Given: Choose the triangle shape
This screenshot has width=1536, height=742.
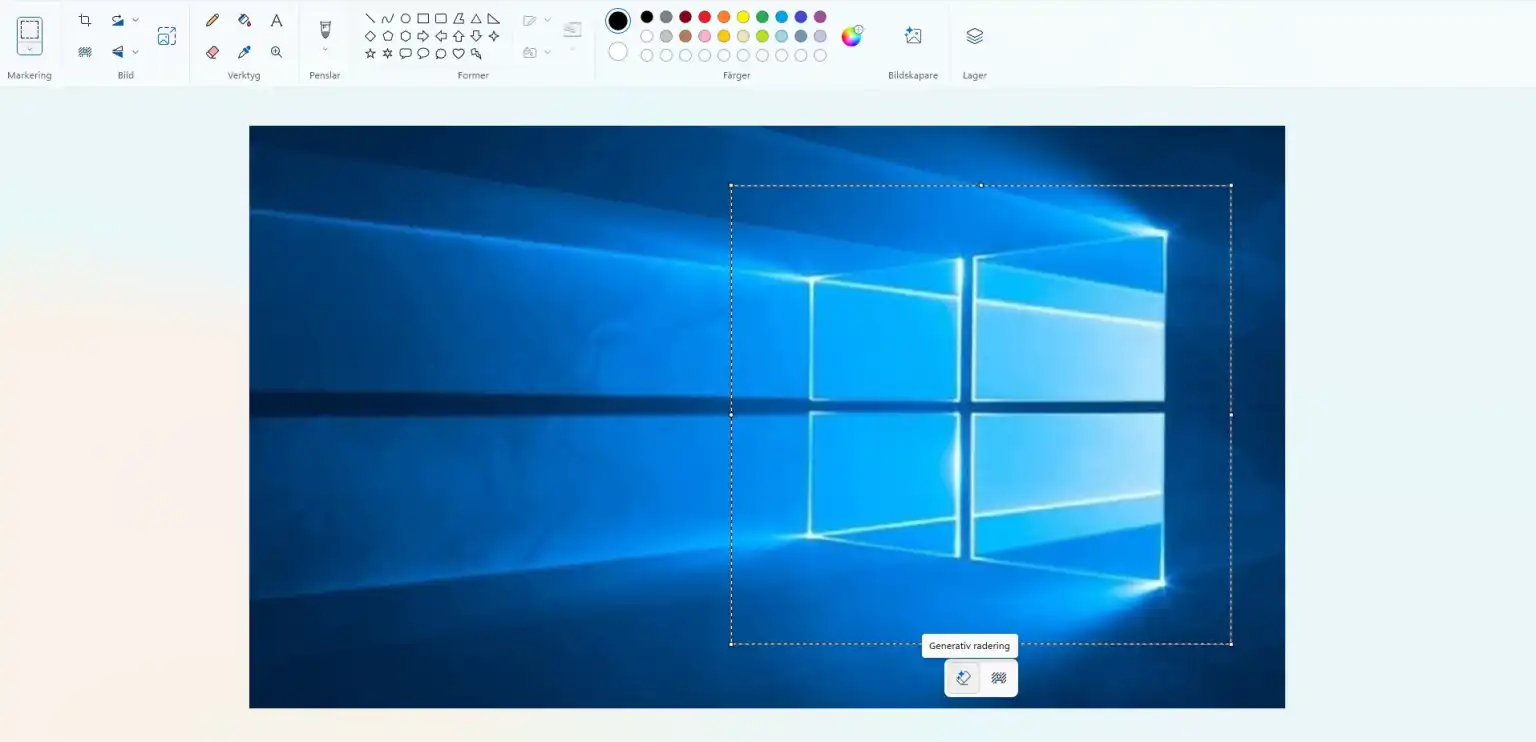Looking at the screenshot, I should (476, 18).
